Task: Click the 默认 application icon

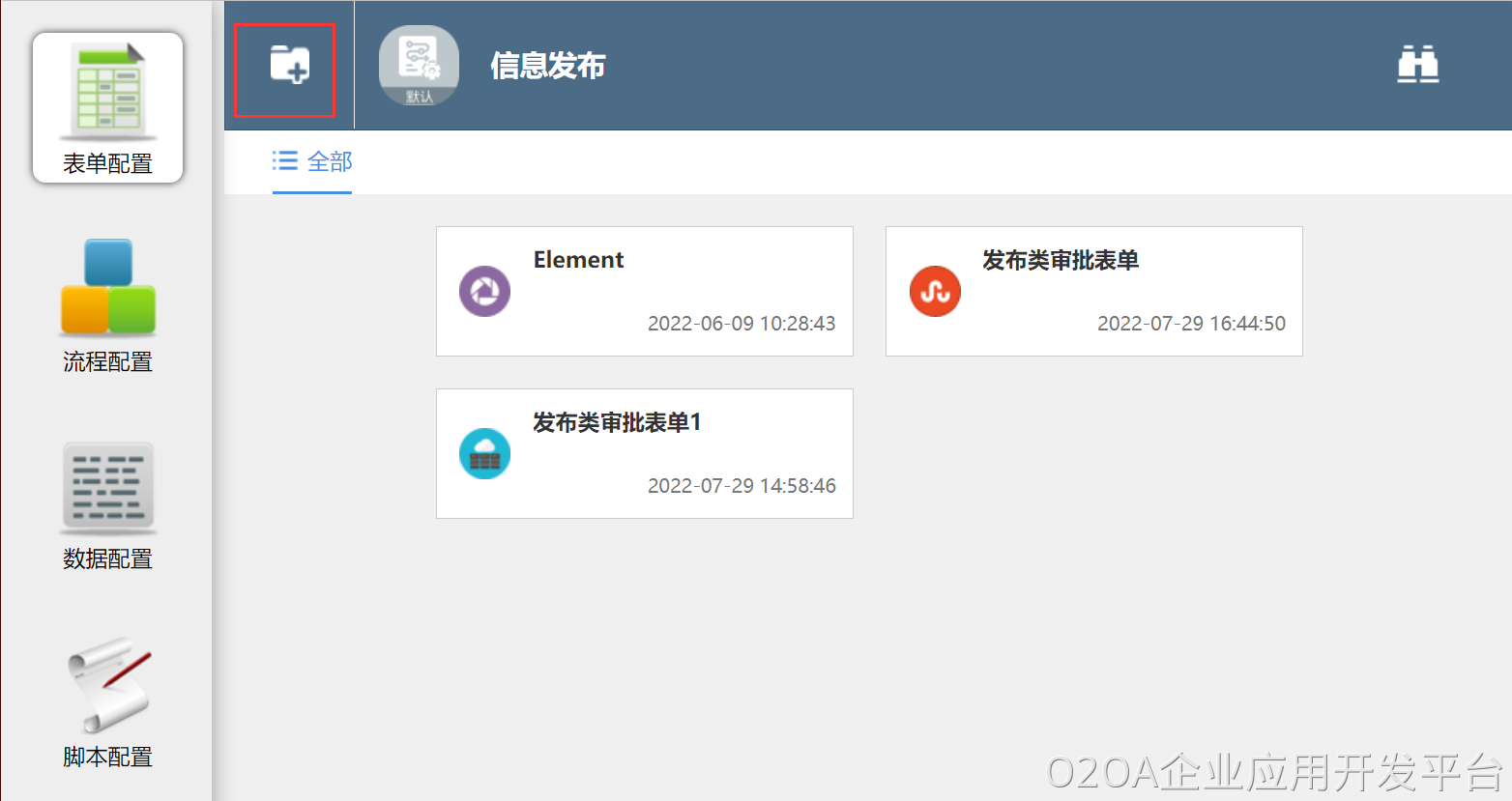Action: 419,66
